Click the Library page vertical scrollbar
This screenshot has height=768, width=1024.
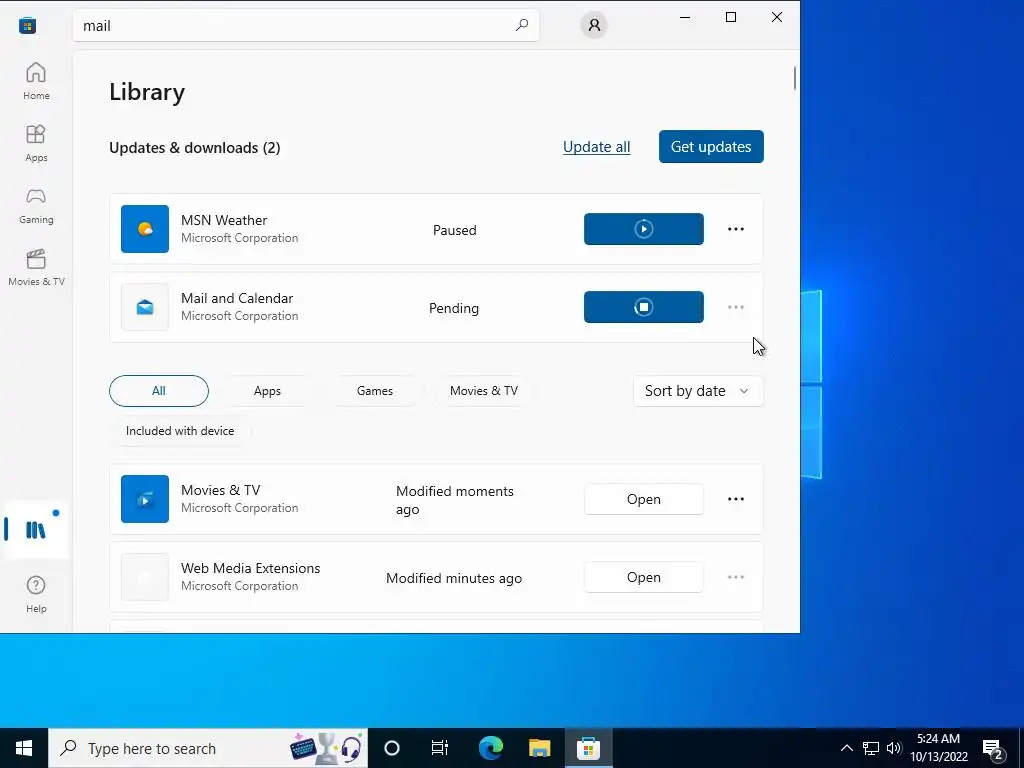794,78
